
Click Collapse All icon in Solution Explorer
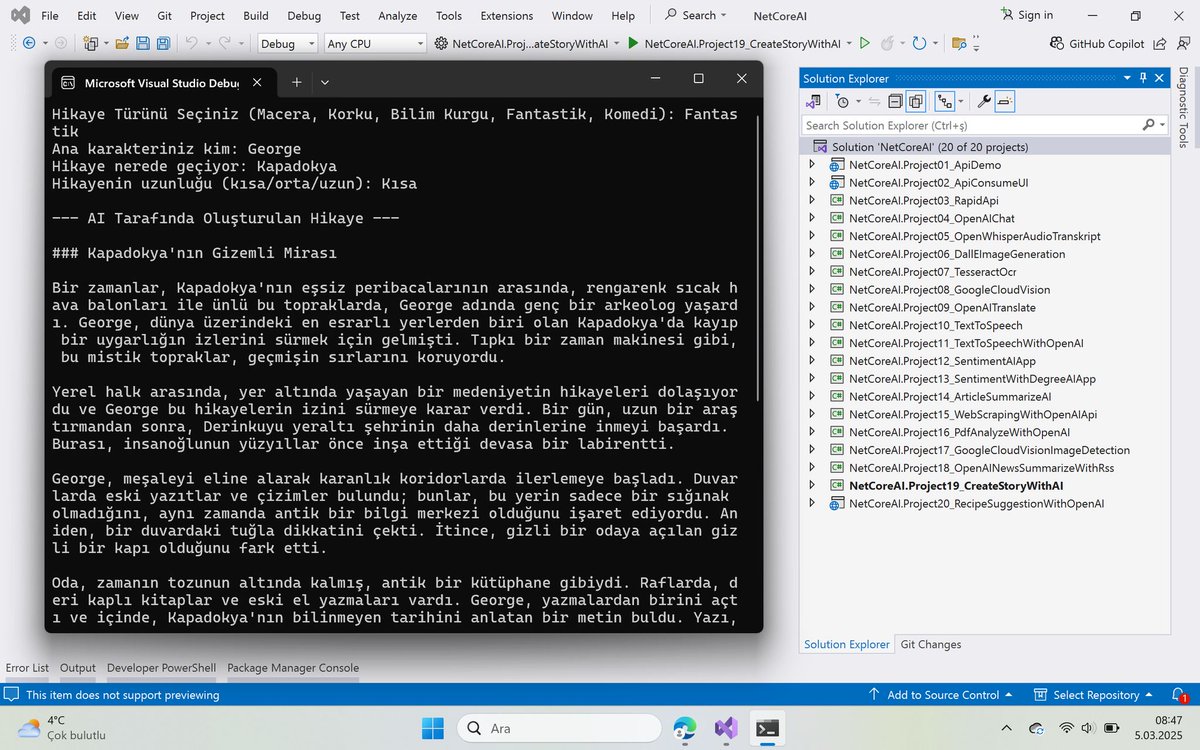click(895, 101)
